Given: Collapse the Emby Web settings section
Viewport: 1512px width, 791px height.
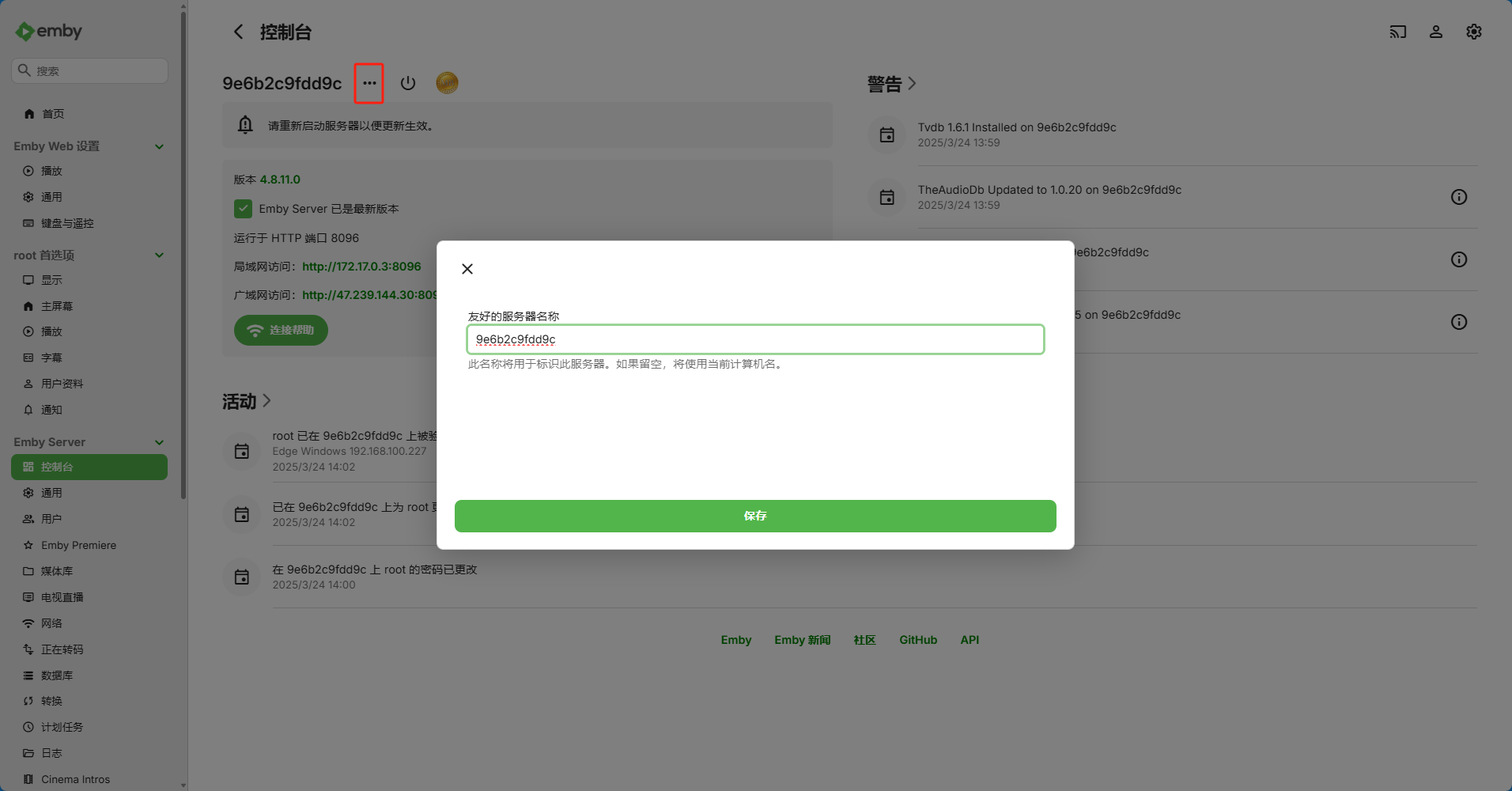Looking at the screenshot, I should point(159,146).
